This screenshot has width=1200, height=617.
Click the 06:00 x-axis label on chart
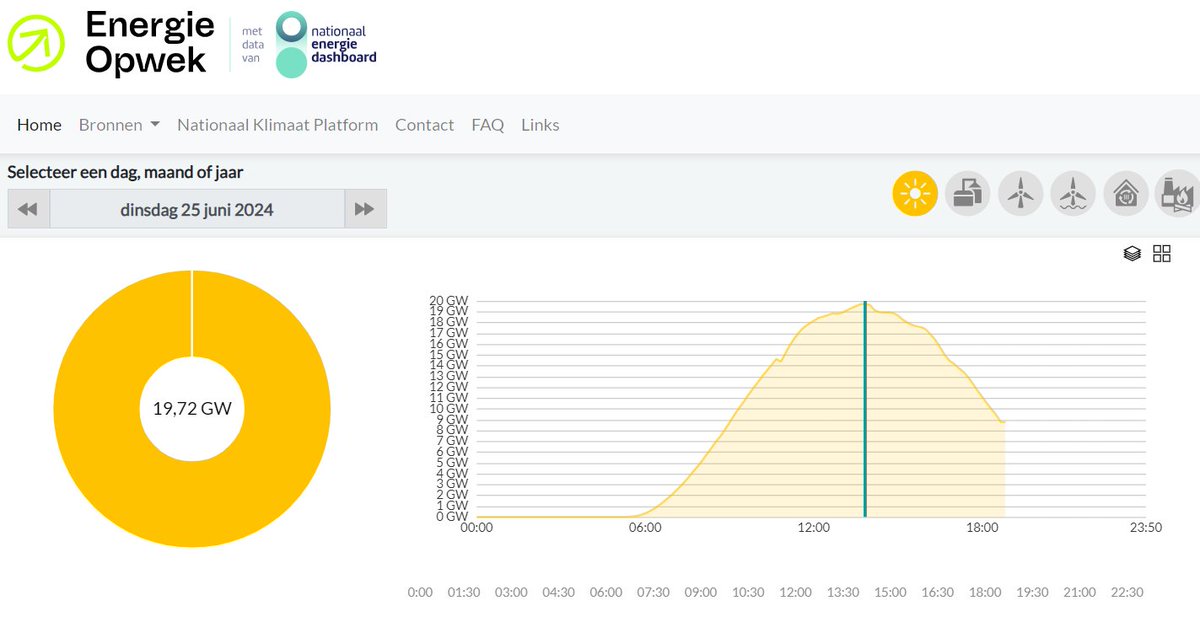[645, 528]
